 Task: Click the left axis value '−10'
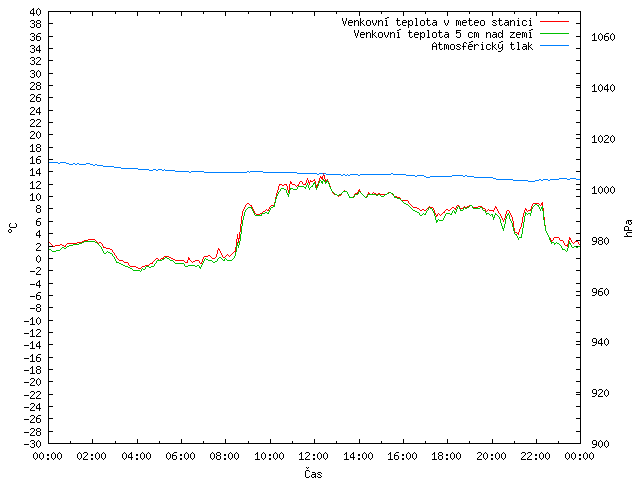click(x=33, y=321)
